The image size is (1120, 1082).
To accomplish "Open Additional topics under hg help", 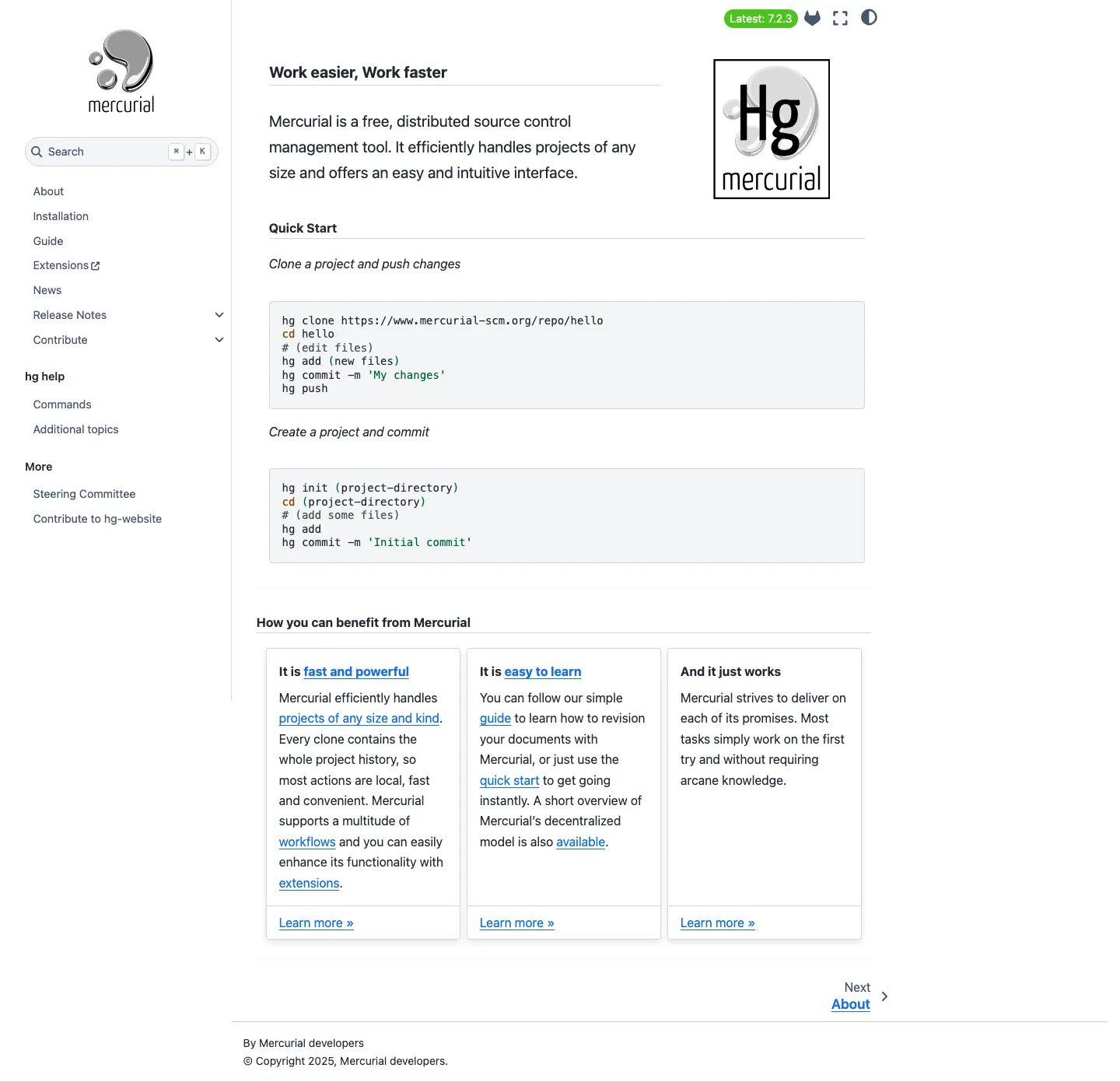I will (x=76, y=429).
